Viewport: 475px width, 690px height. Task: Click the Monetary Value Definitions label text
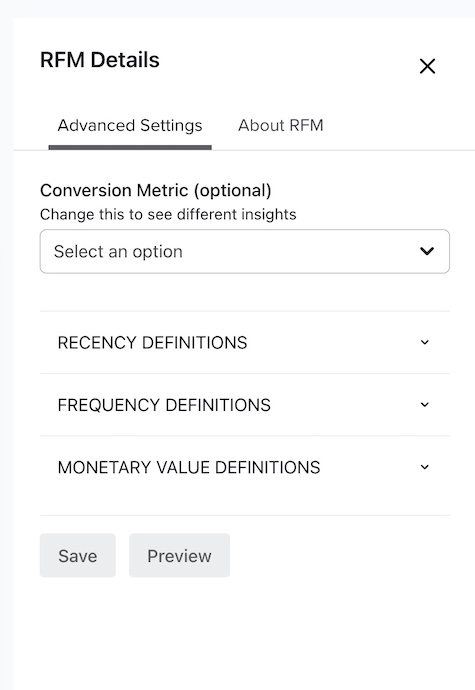[x=189, y=467]
